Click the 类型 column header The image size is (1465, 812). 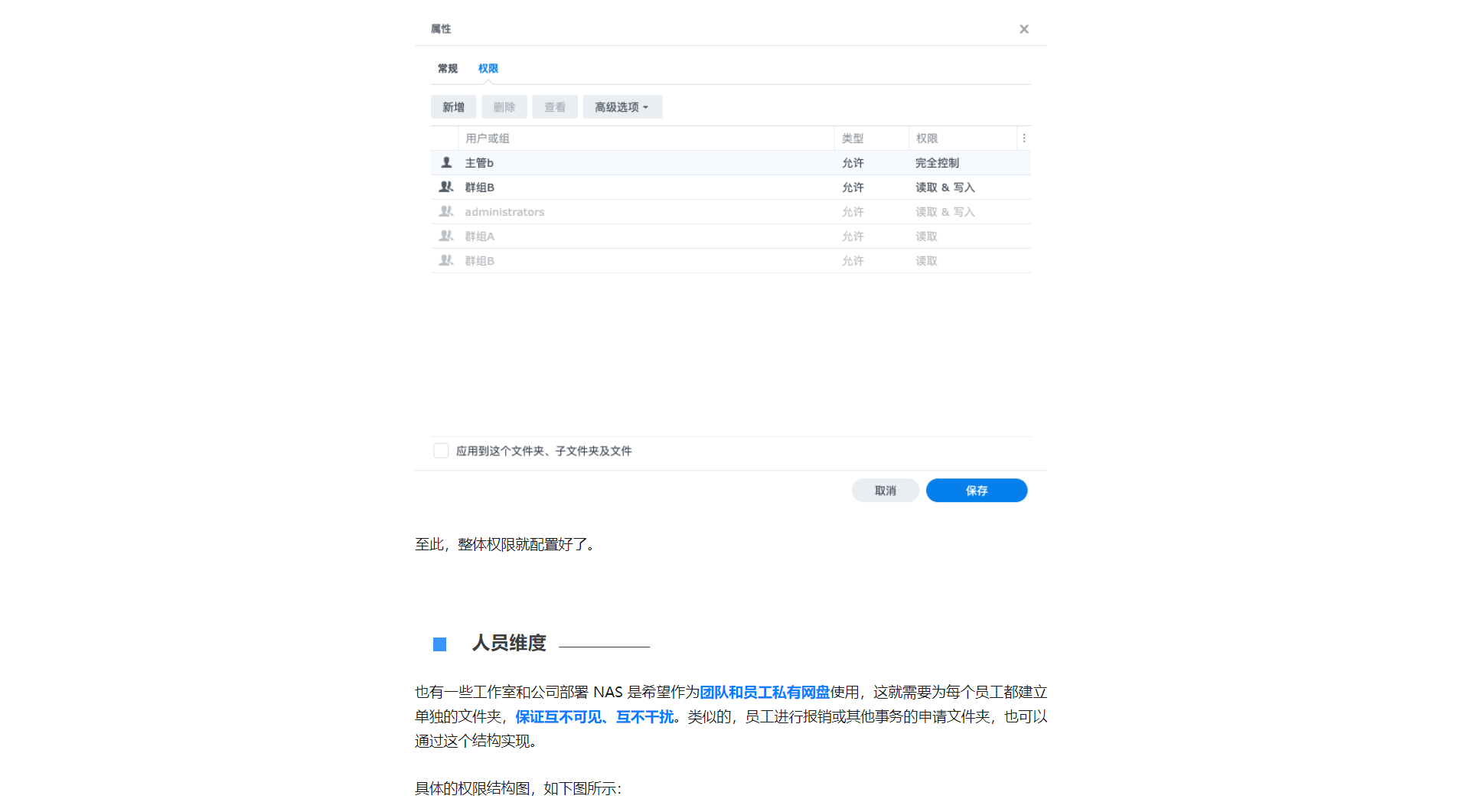852,139
